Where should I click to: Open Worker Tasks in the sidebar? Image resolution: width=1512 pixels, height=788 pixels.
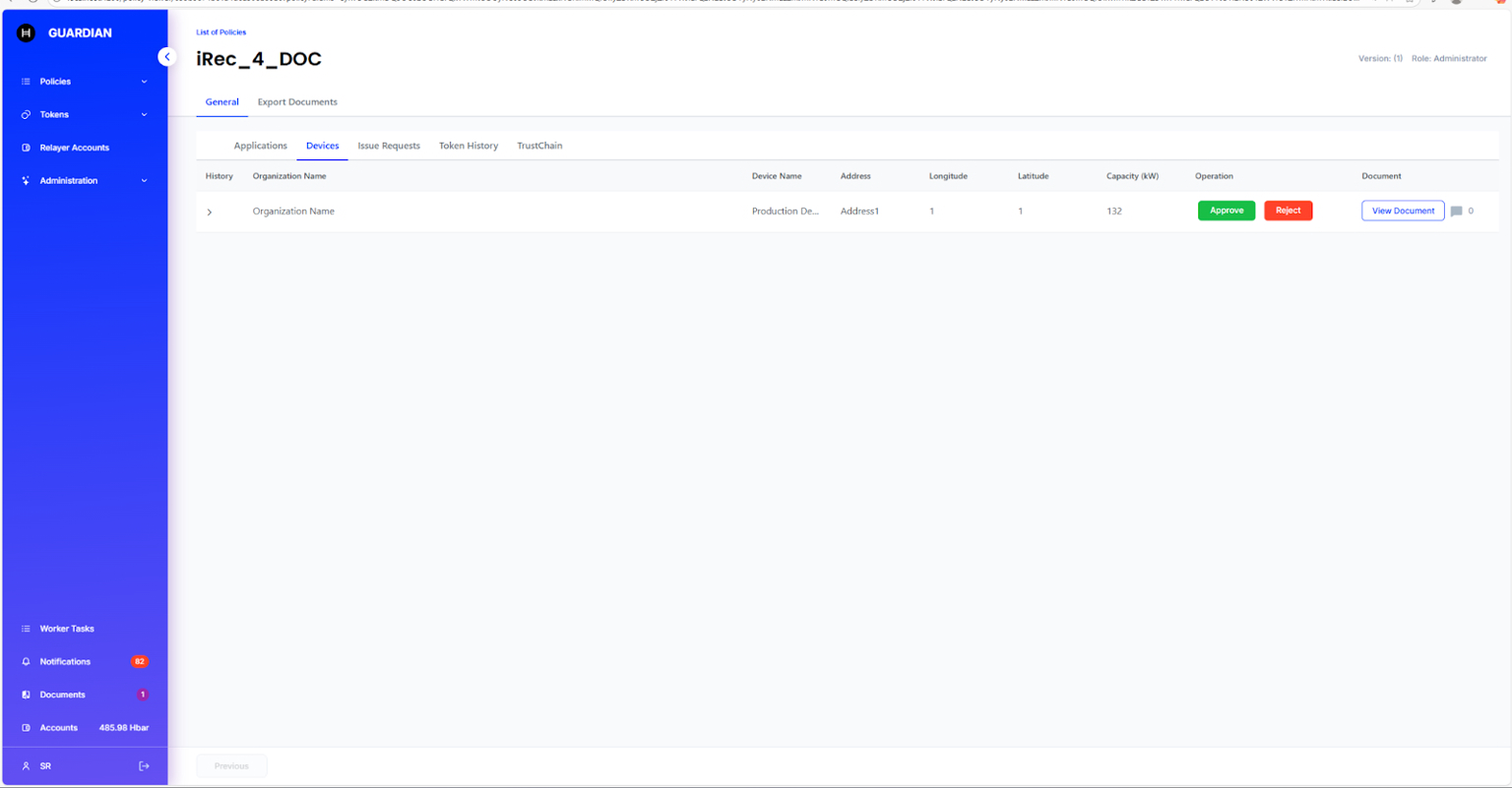click(x=67, y=629)
